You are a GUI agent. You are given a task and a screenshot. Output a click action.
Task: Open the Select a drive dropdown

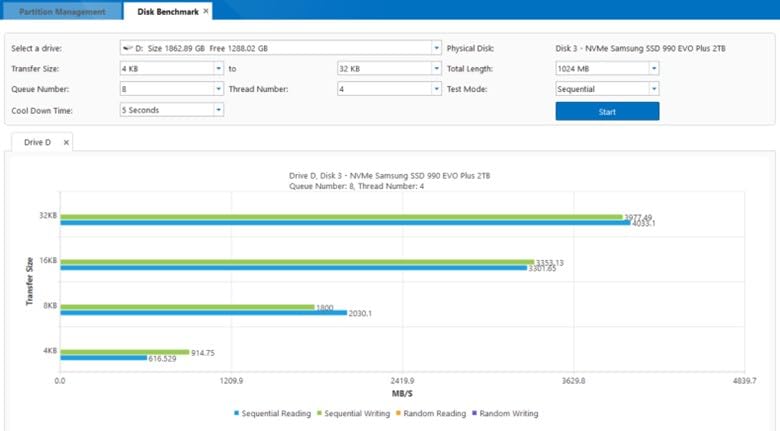pyautogui.click(x=436, y=48)
